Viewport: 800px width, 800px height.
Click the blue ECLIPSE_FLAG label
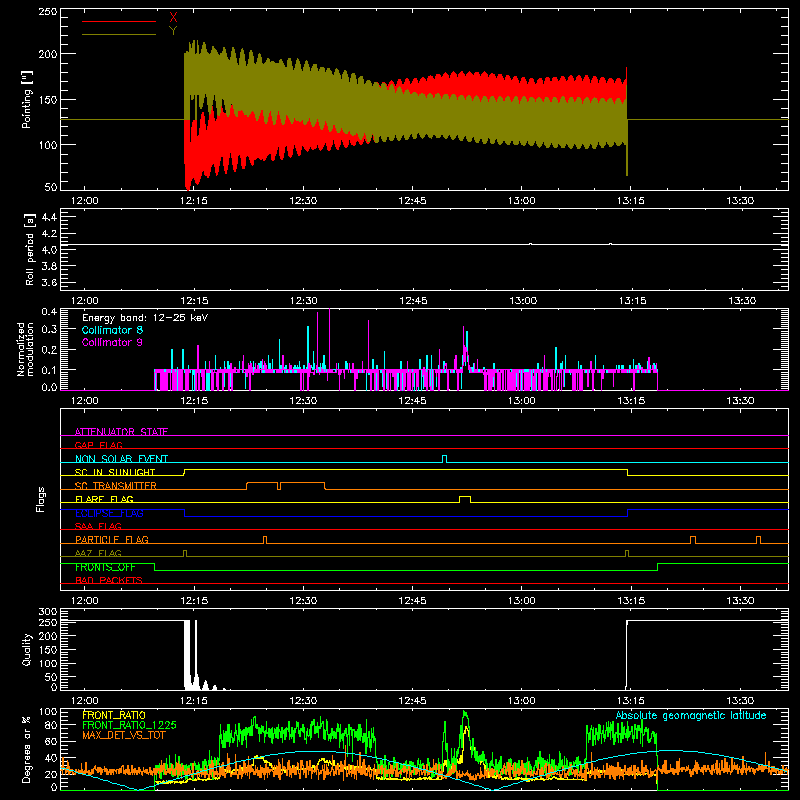(109, 513)
